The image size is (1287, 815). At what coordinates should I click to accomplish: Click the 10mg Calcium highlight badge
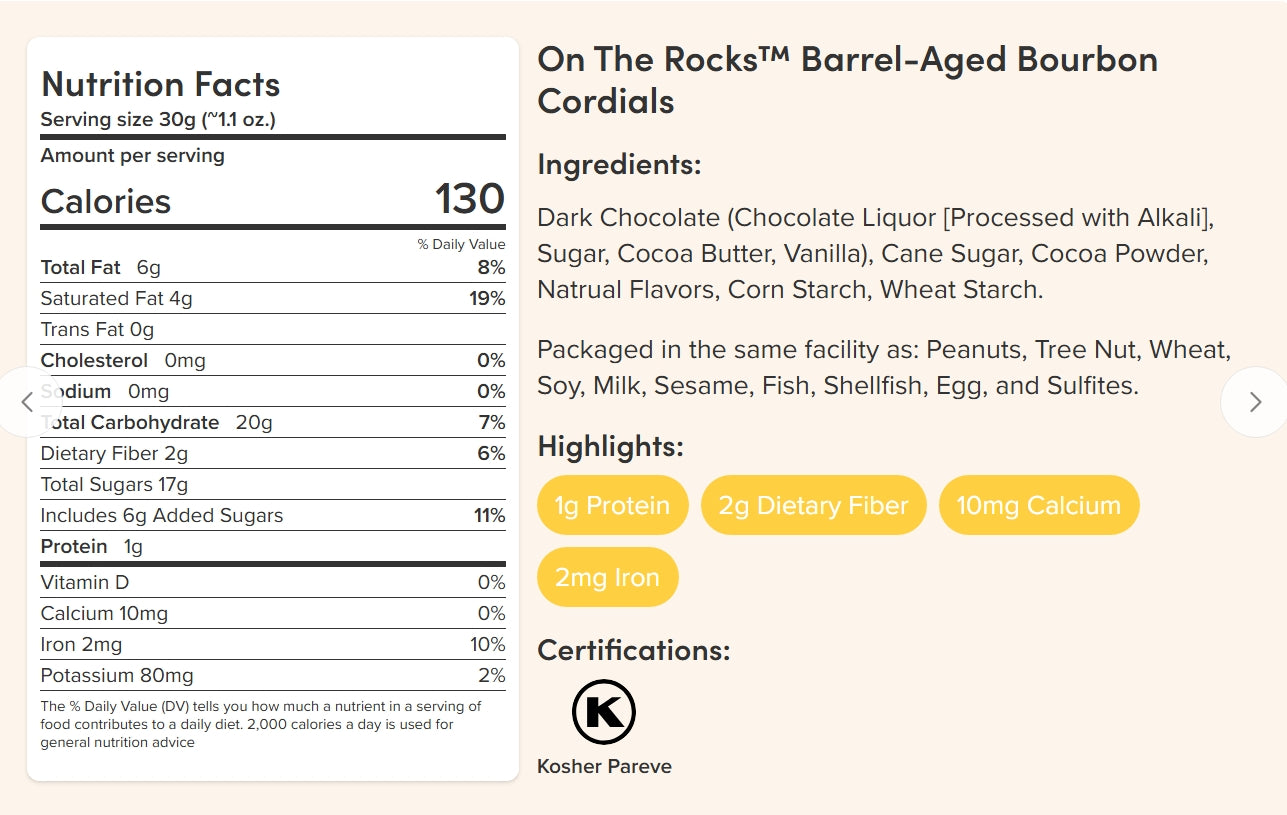click(x=1038, y=505)
